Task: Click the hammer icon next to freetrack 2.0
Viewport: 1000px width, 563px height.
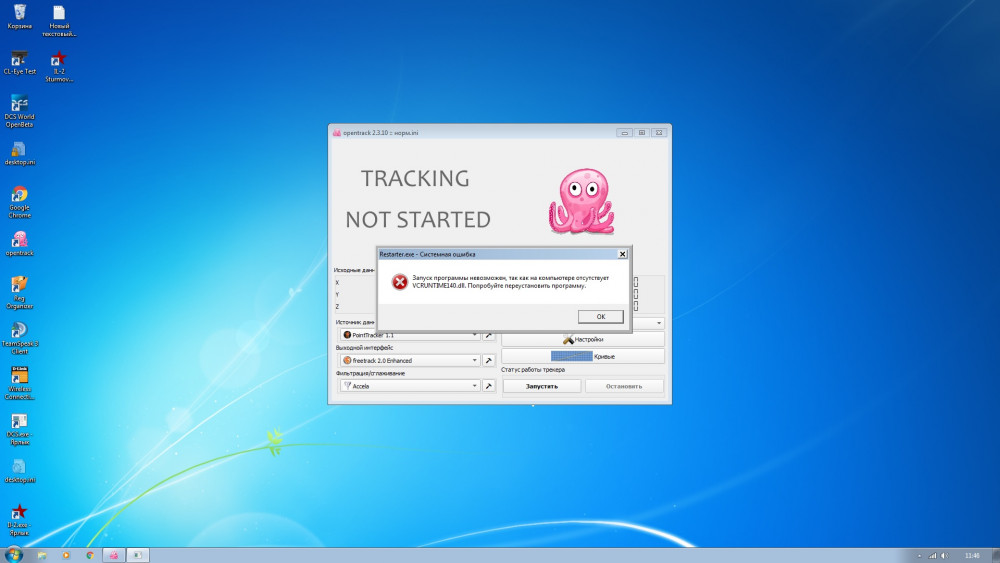Action: click(489, 360)
